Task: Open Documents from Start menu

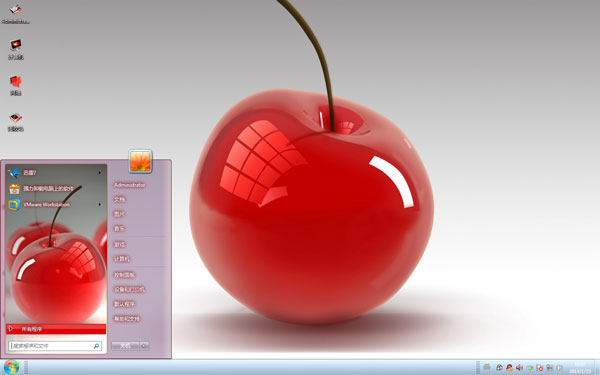Action: tap(119, 199)
